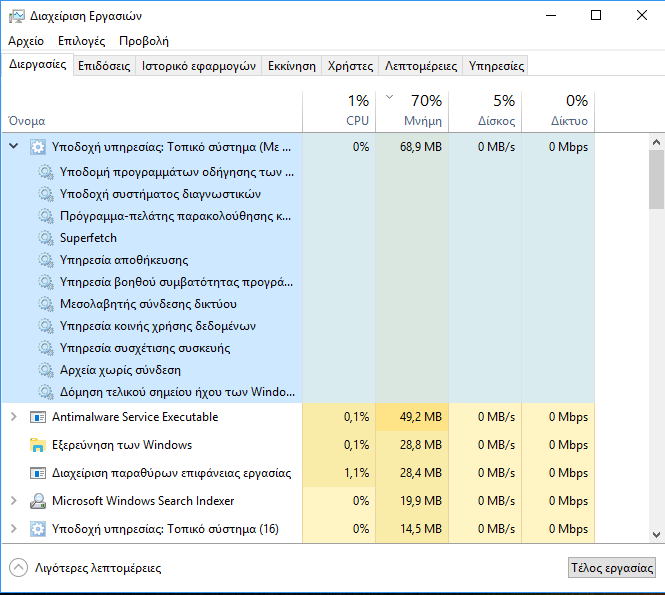Click gear icon beside Πρόγραμμα-πελάτης παρακολούθησης
The width and height of the screenshot is (665, 595).
tap(46, 216)
